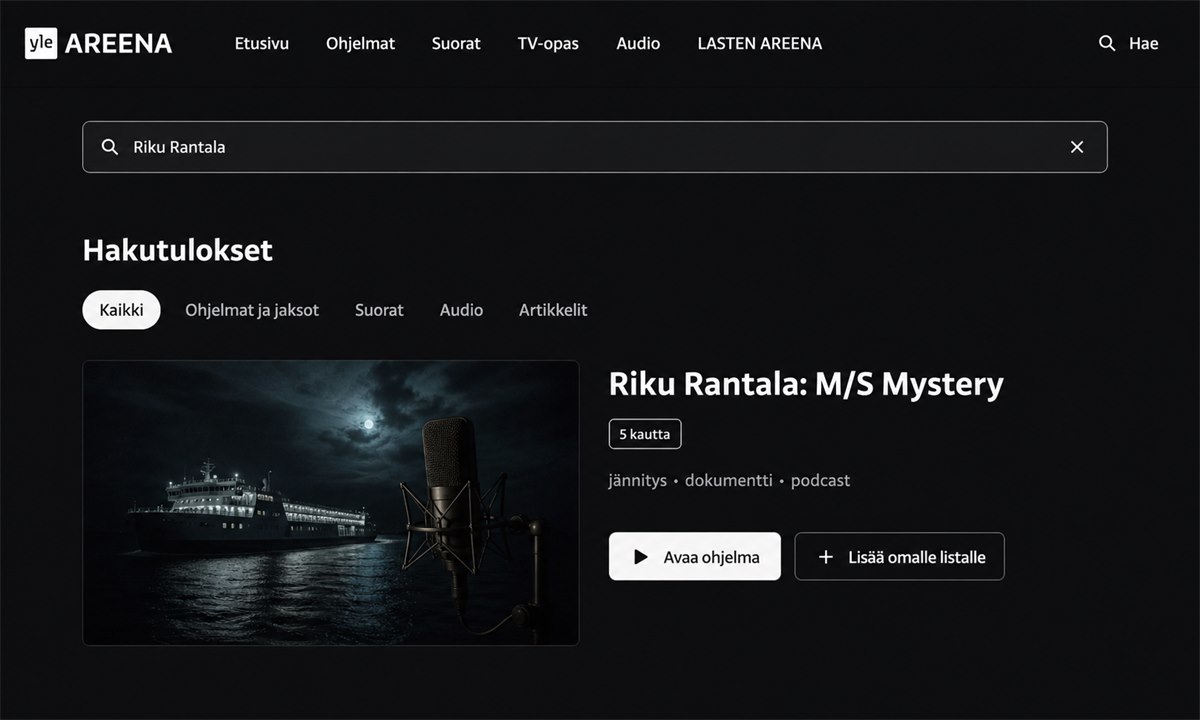This screenshot has height=720, width=1200.
Task: Filter results by Artikkelit tab
Action: [553, 310]
